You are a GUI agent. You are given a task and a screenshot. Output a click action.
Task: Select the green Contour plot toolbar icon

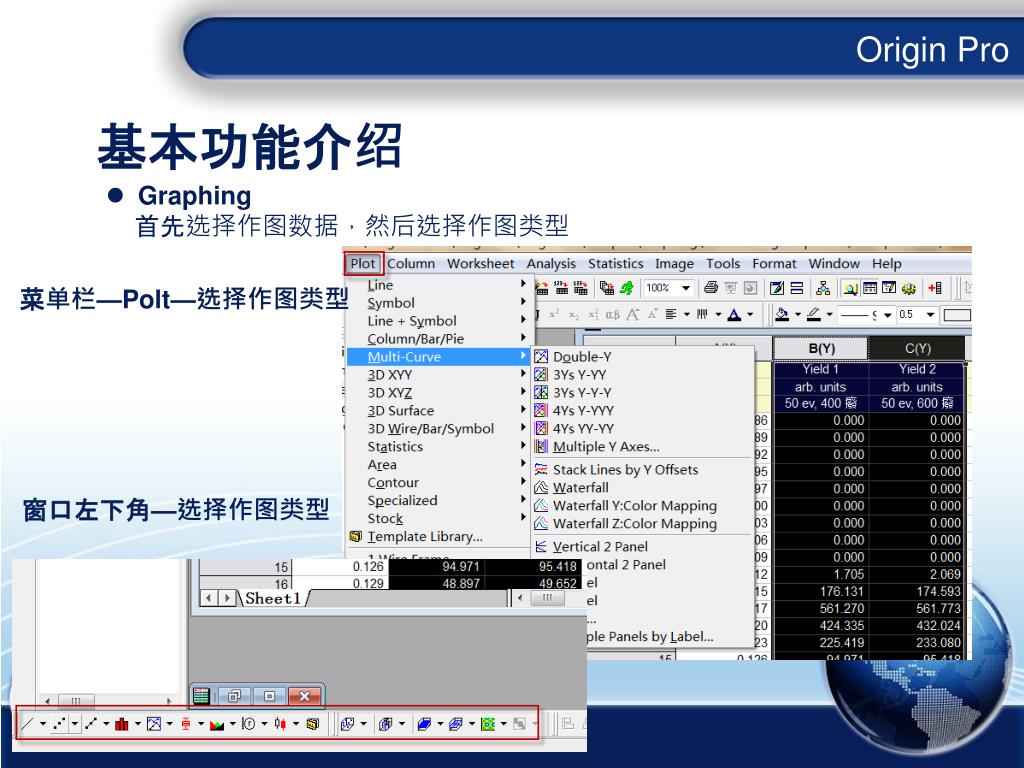click(487, 724)
